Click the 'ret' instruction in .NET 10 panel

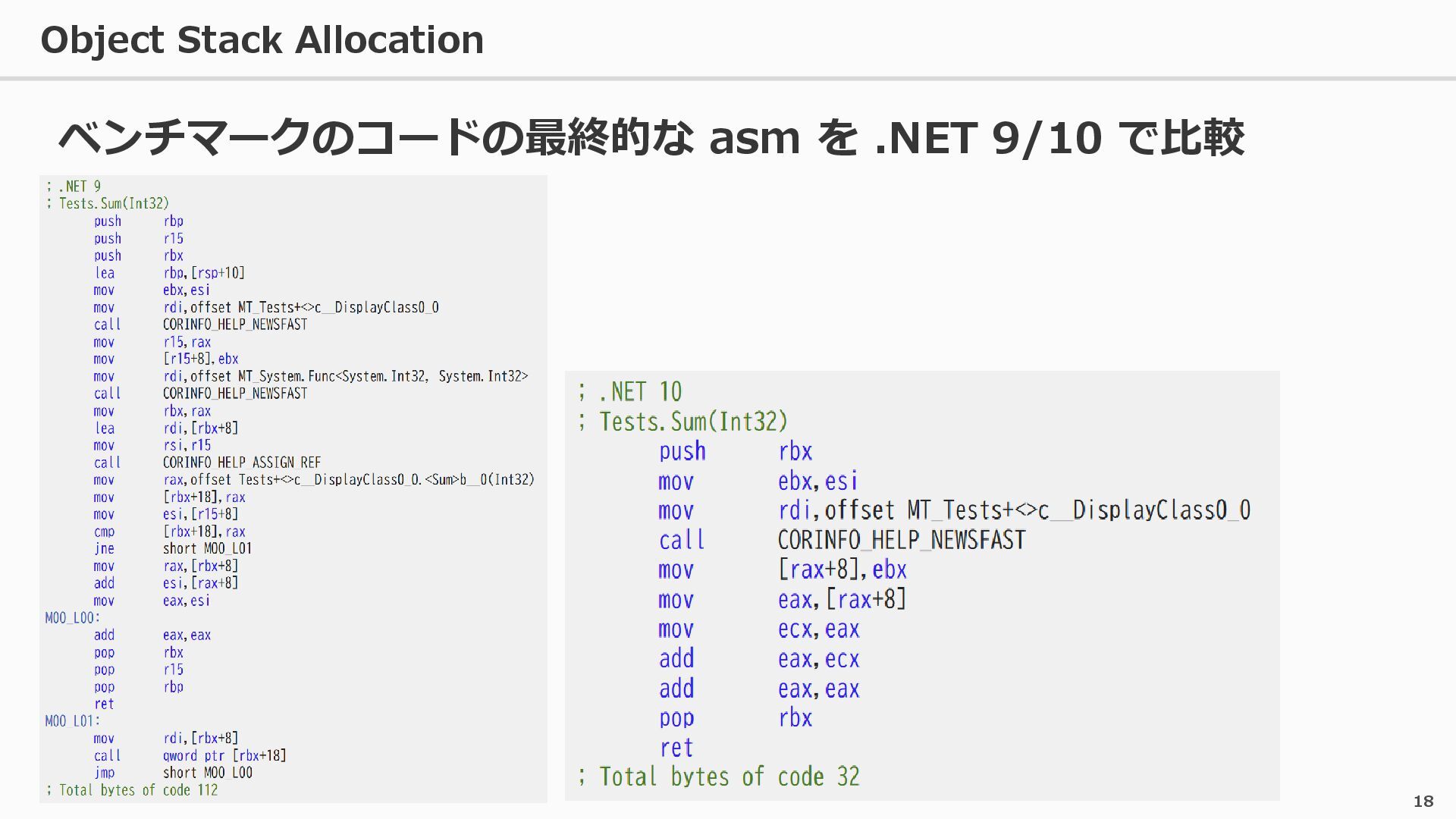tap(676, 748)
